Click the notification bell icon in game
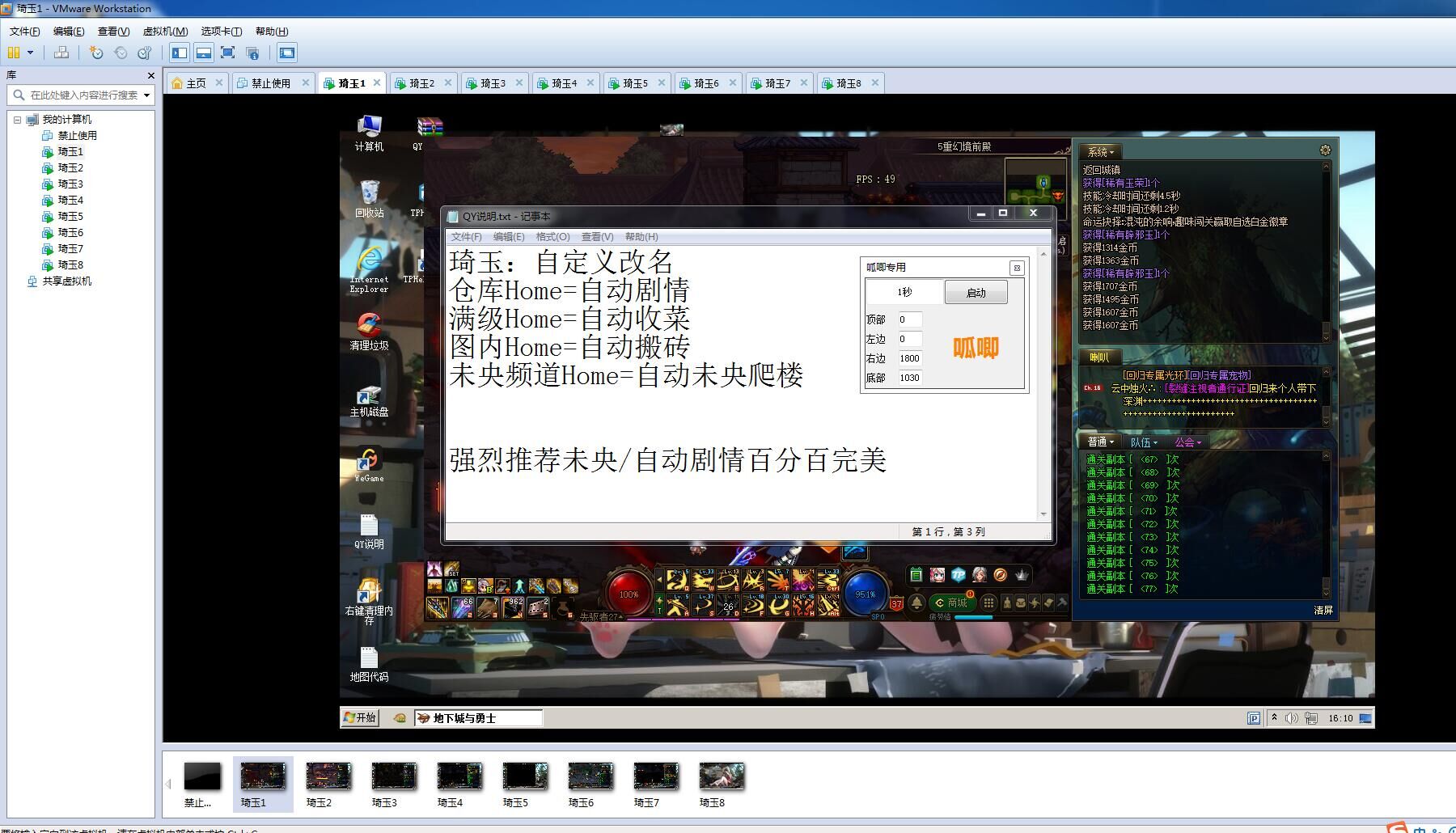Image resolution: width=1456 pixels, height=833 pixels. point(916,603)
